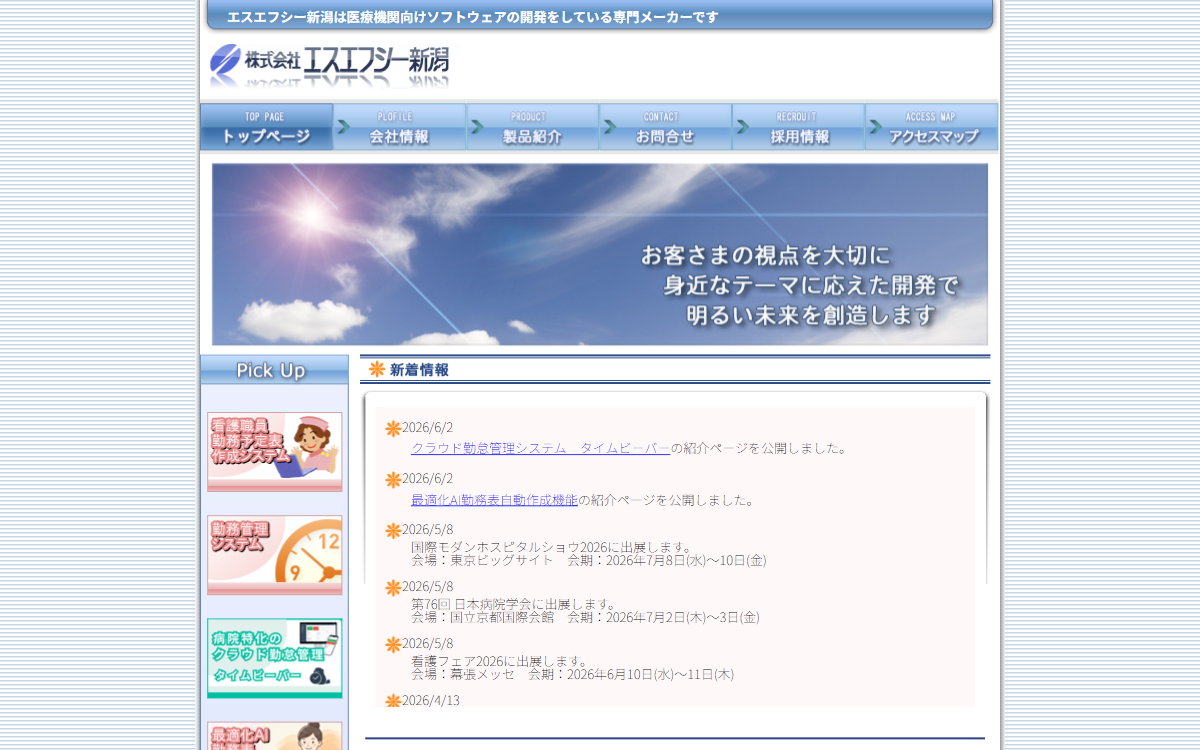Click the Pick Up sidebar header

[274, 370]
